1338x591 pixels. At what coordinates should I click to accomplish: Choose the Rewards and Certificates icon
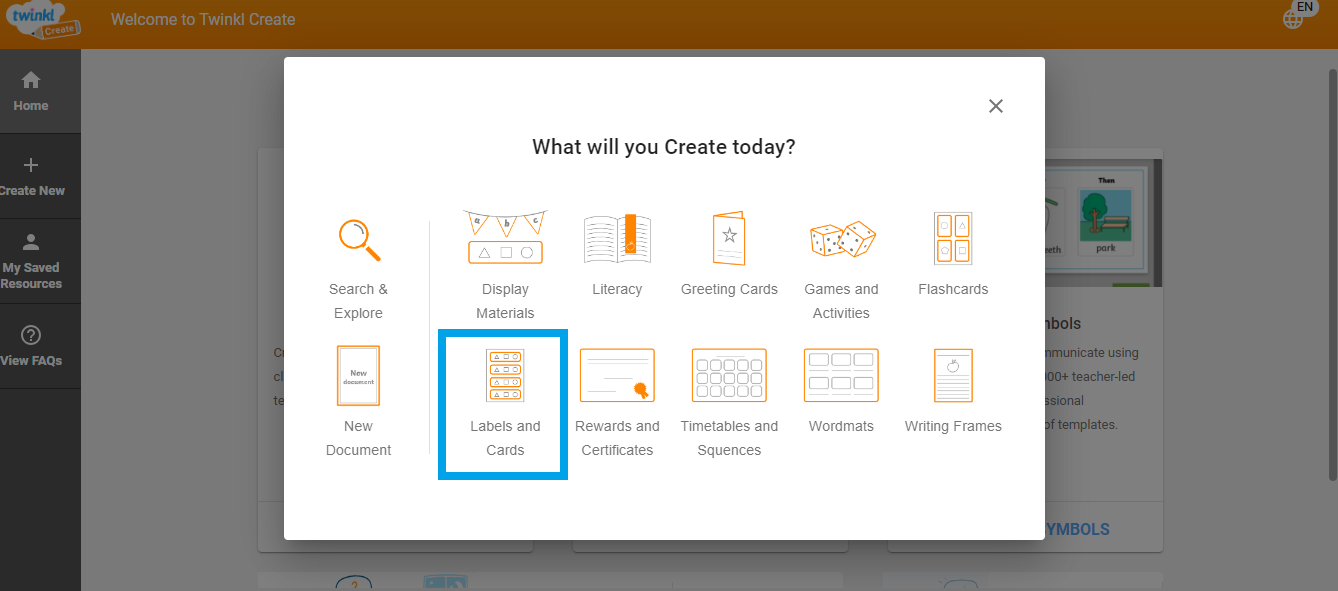pyautogui.click(x=617, y=376)
